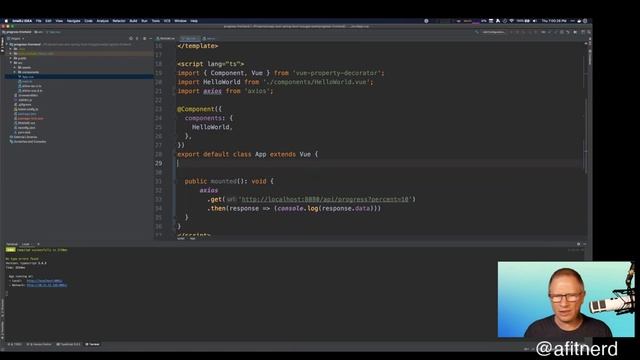Expand External Libraries node
This screenshot has width=640, height=360.
(23, 137)
